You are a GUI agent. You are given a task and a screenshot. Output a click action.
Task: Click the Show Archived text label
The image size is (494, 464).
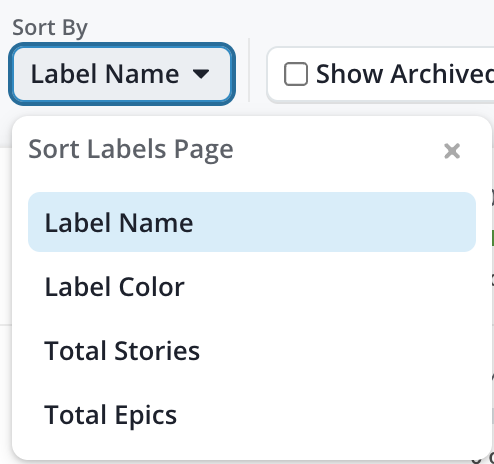point(405,74)
